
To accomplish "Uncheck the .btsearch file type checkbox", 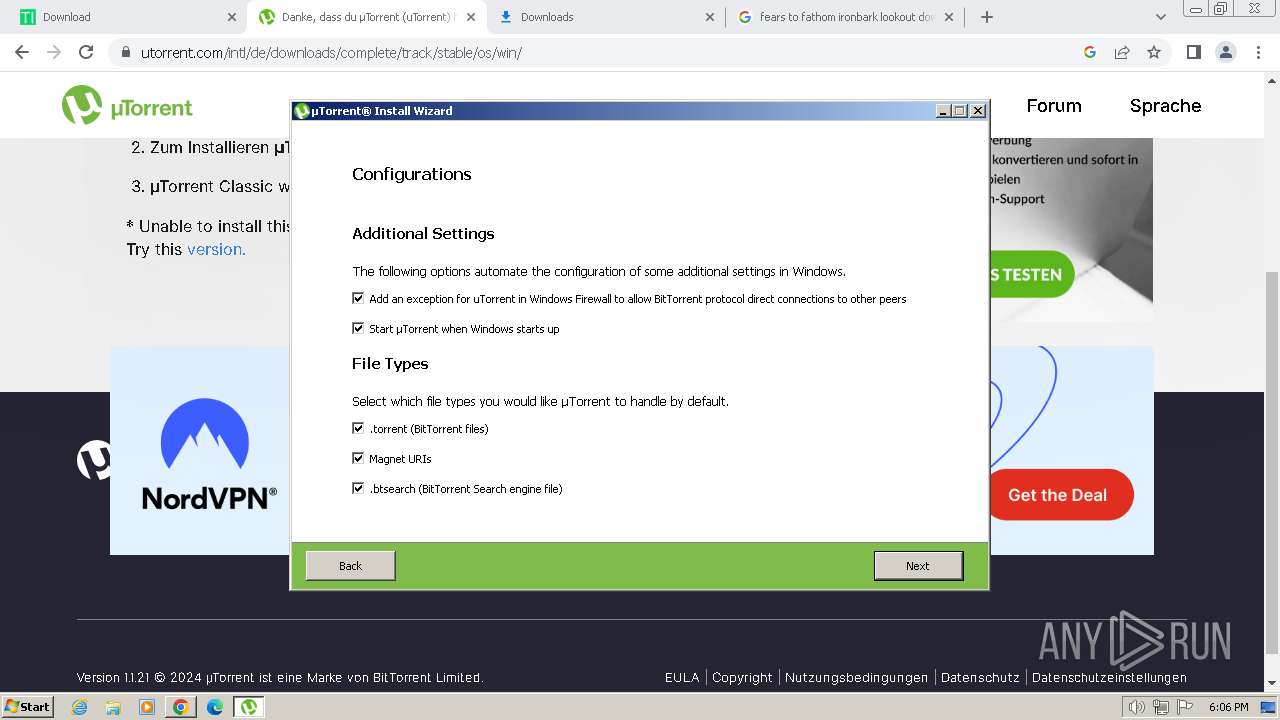I will coord(358,488).
